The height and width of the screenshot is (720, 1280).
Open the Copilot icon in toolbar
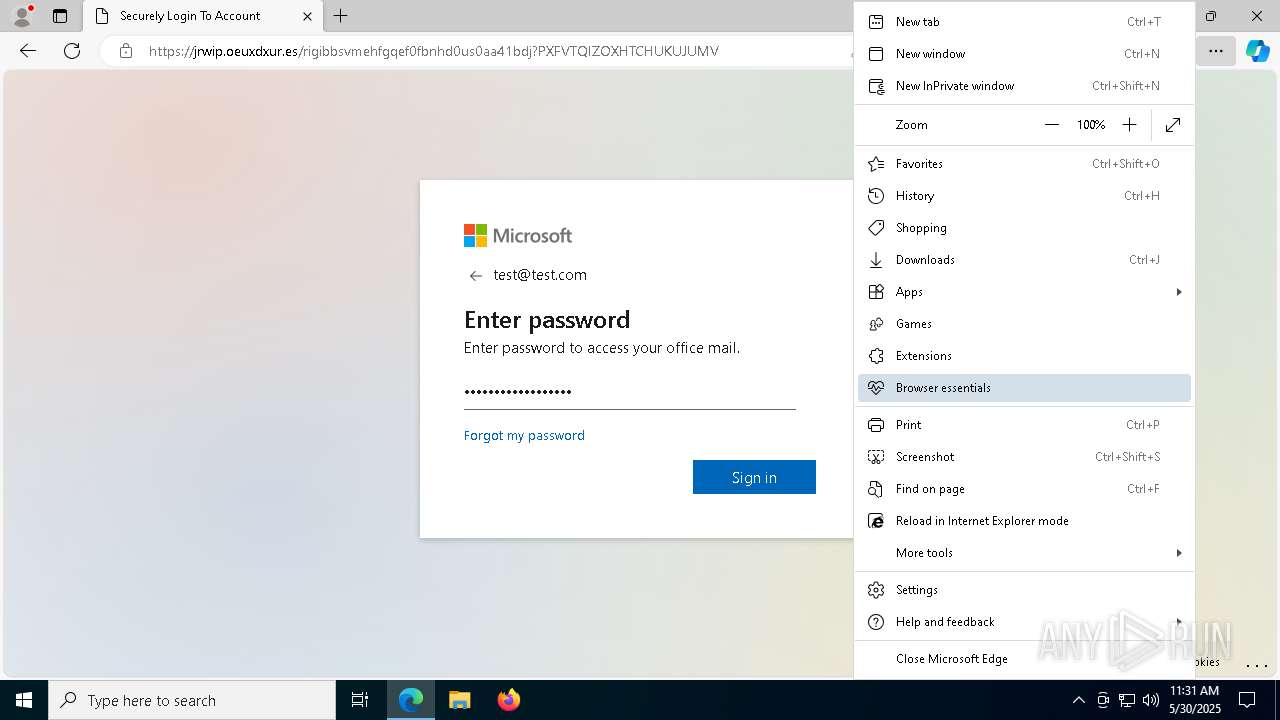tap(1257, 51)
